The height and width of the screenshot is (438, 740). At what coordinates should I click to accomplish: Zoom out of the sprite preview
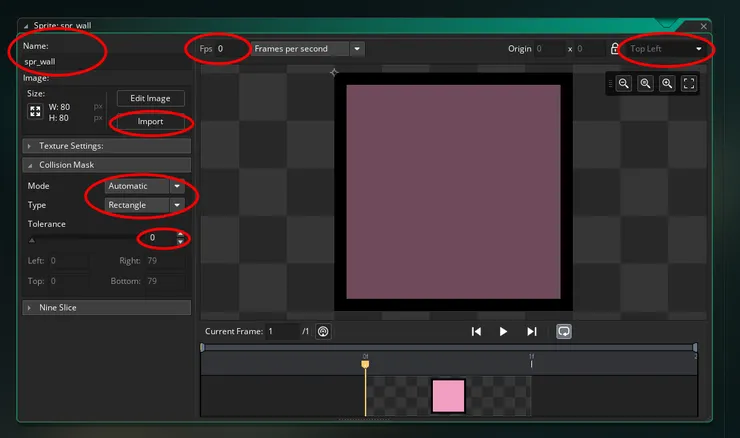pyautogui.click(x=623, y=84)
